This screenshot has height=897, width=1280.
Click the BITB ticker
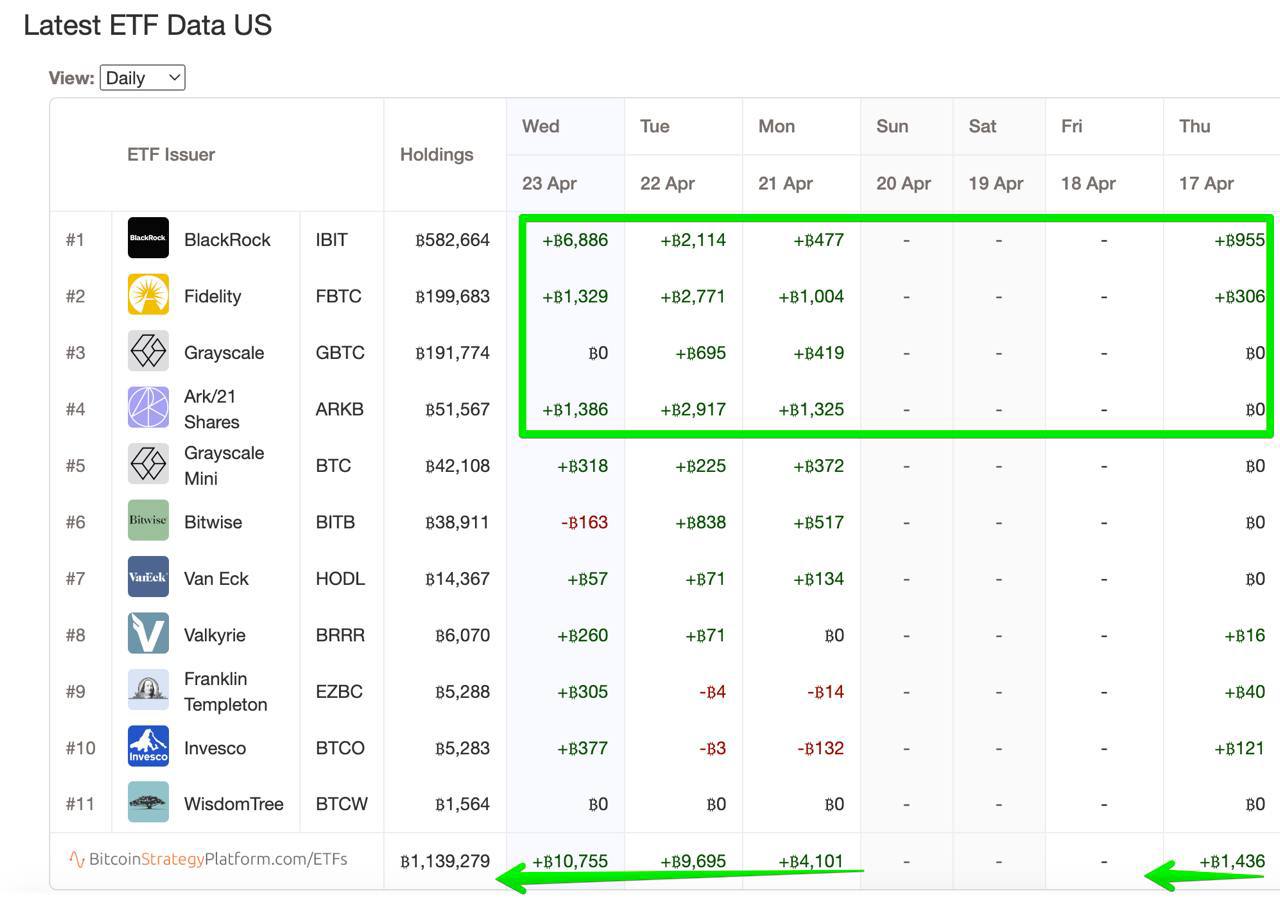[x=335, y=522]
